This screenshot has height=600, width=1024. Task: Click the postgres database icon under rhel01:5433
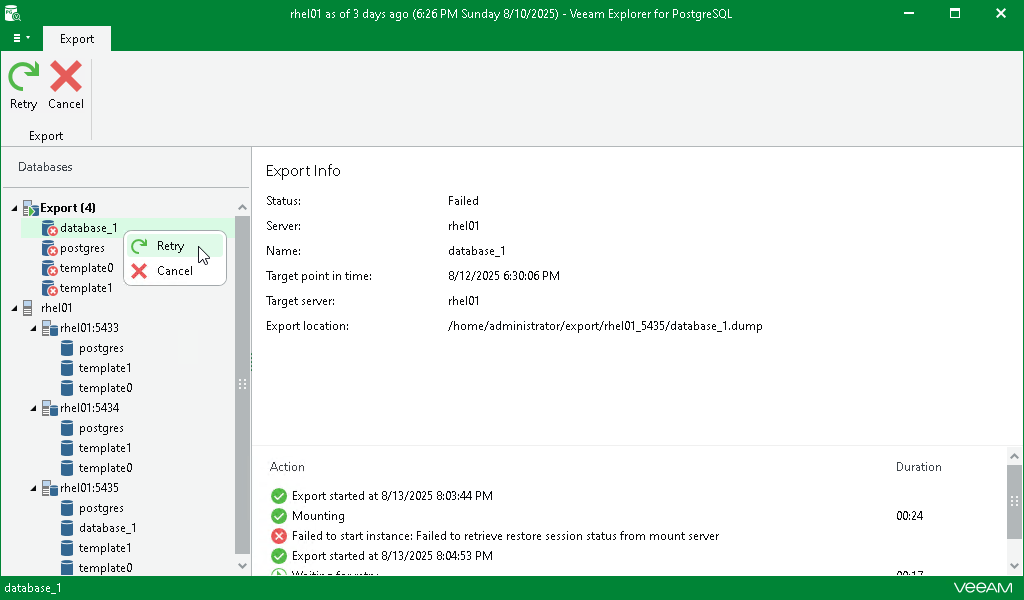(67, 348)
